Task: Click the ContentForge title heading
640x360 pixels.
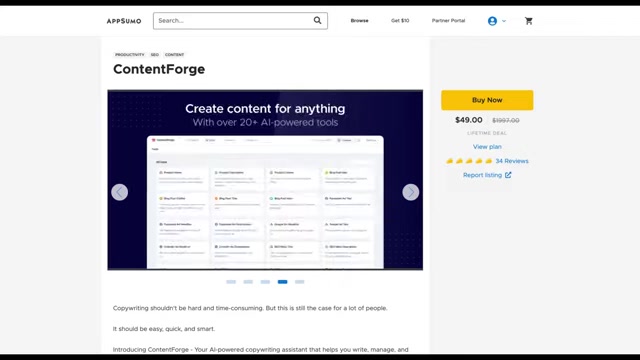Action: pyautogui.click(x=159, y=69)
